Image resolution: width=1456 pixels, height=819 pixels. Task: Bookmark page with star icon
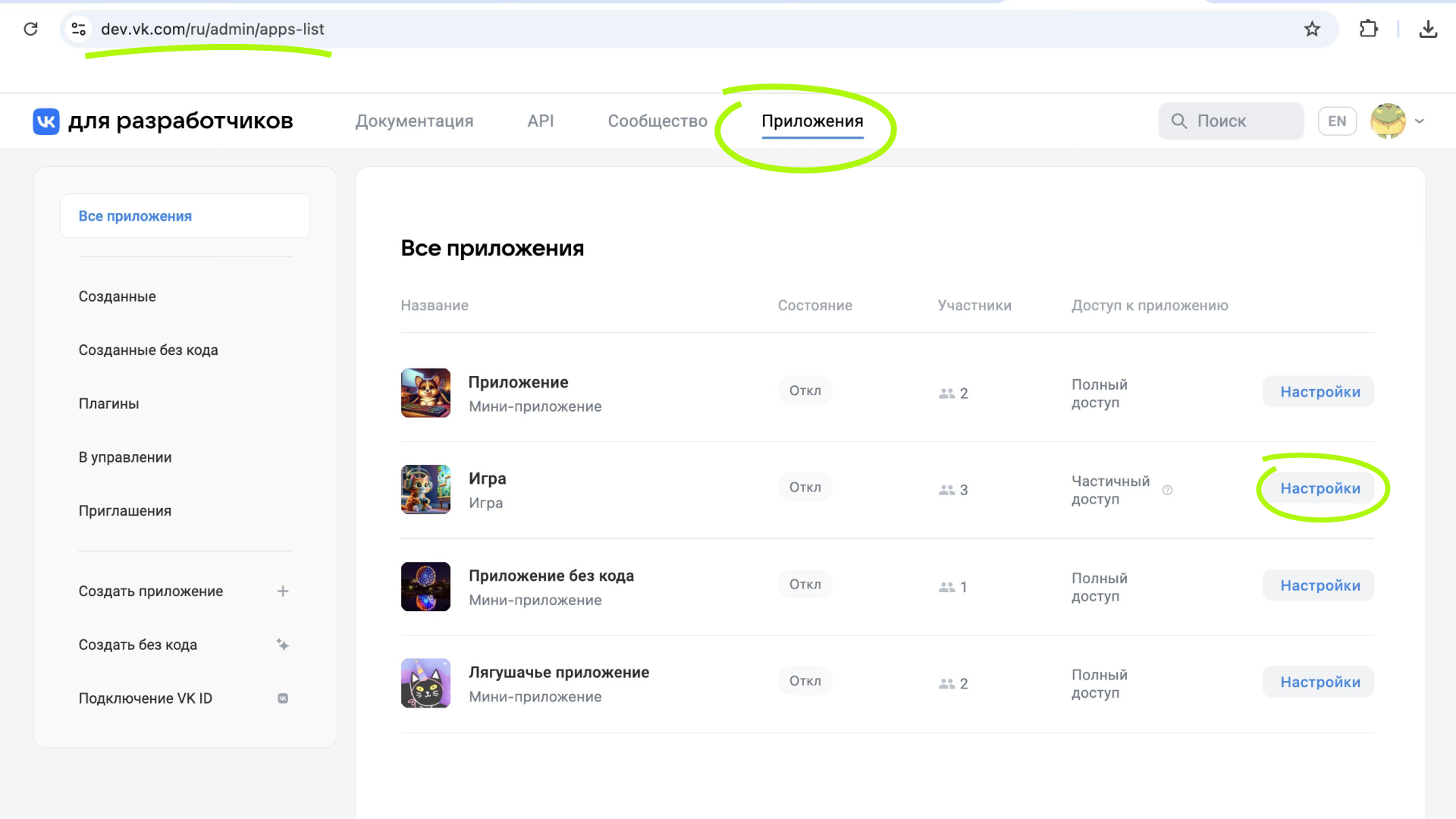(1312, 29)
